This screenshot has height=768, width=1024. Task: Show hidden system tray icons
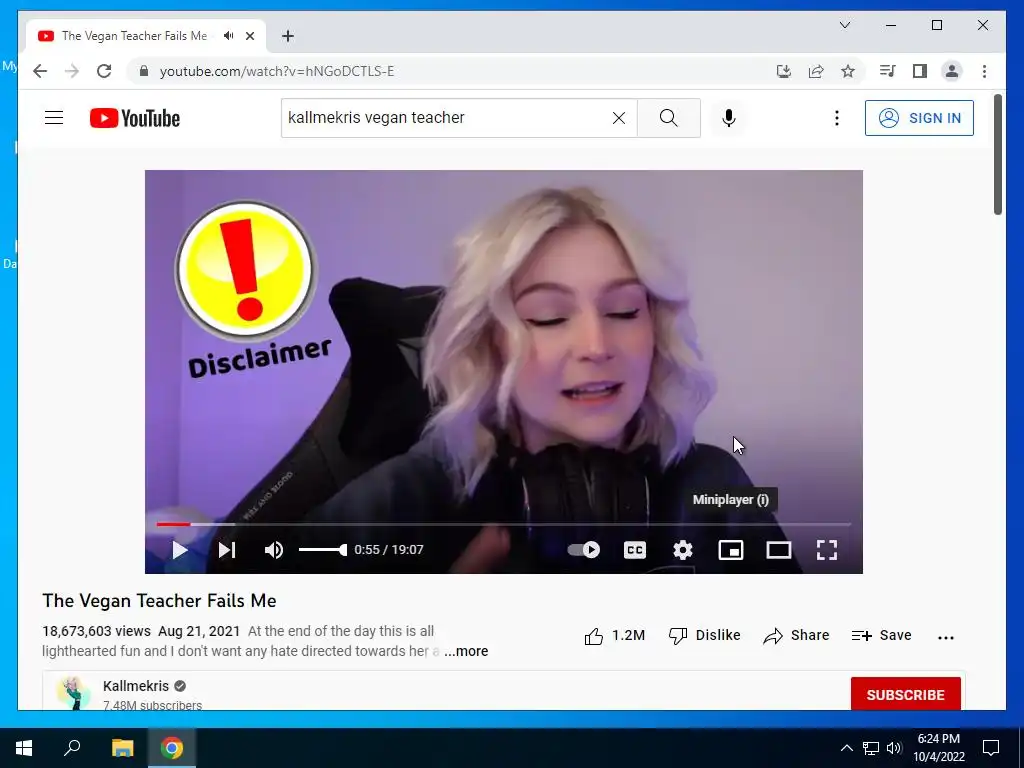(x=846, y=748)
